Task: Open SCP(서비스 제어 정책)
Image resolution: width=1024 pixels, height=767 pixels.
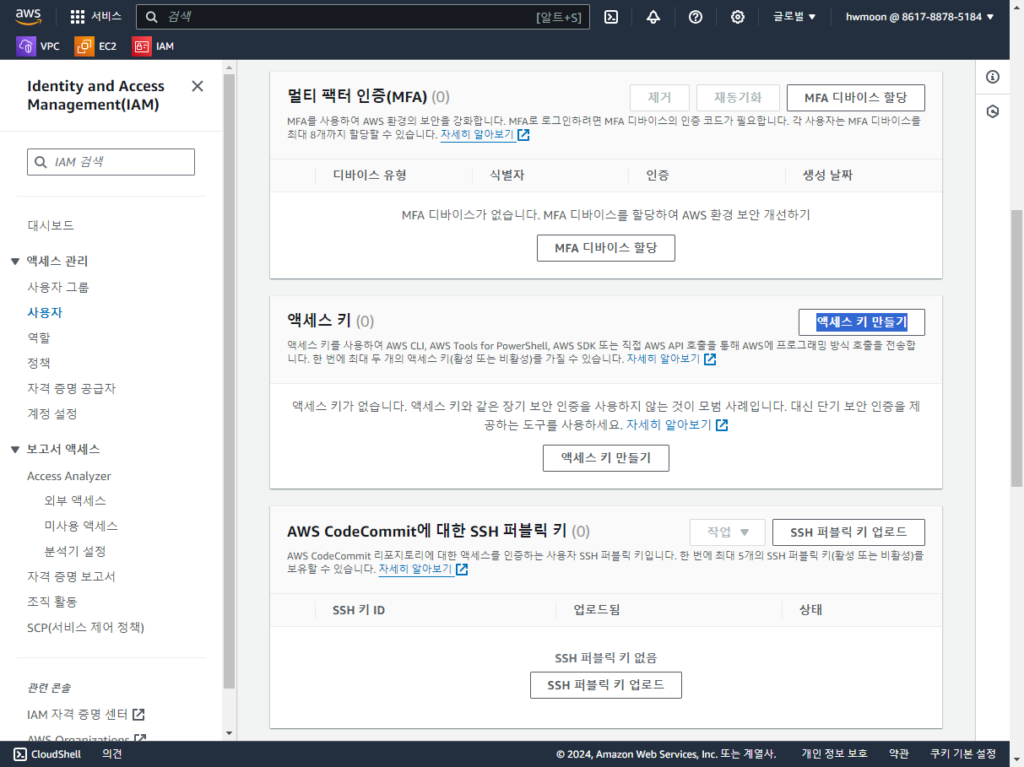Action: (86, 627)
